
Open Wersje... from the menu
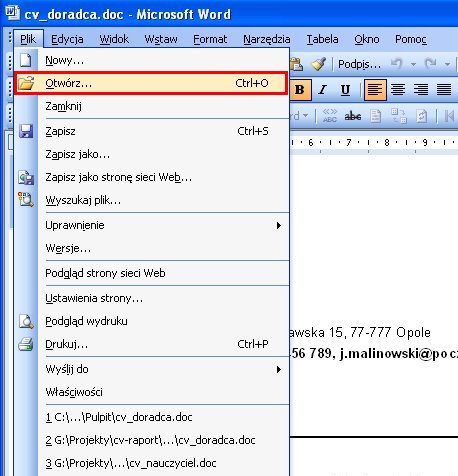point(151,248)
